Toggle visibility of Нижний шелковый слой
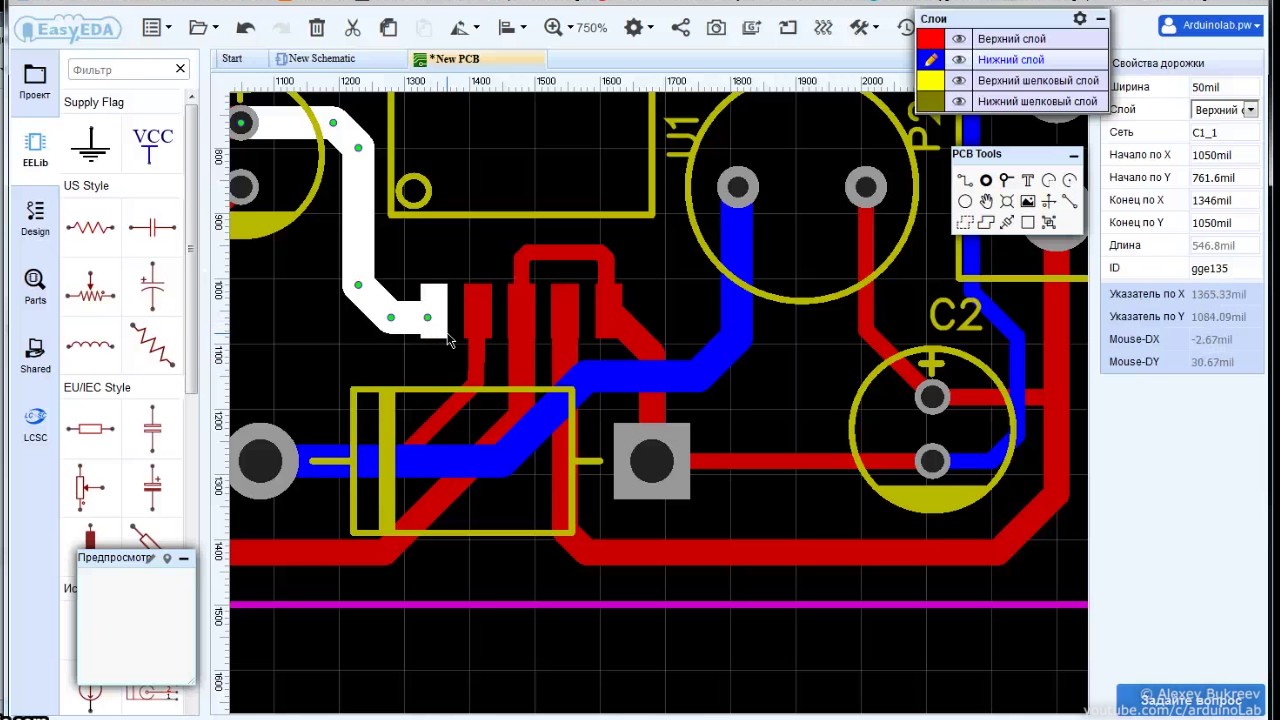The height and width of the screenshot is (720, 1280). [958, 102]
